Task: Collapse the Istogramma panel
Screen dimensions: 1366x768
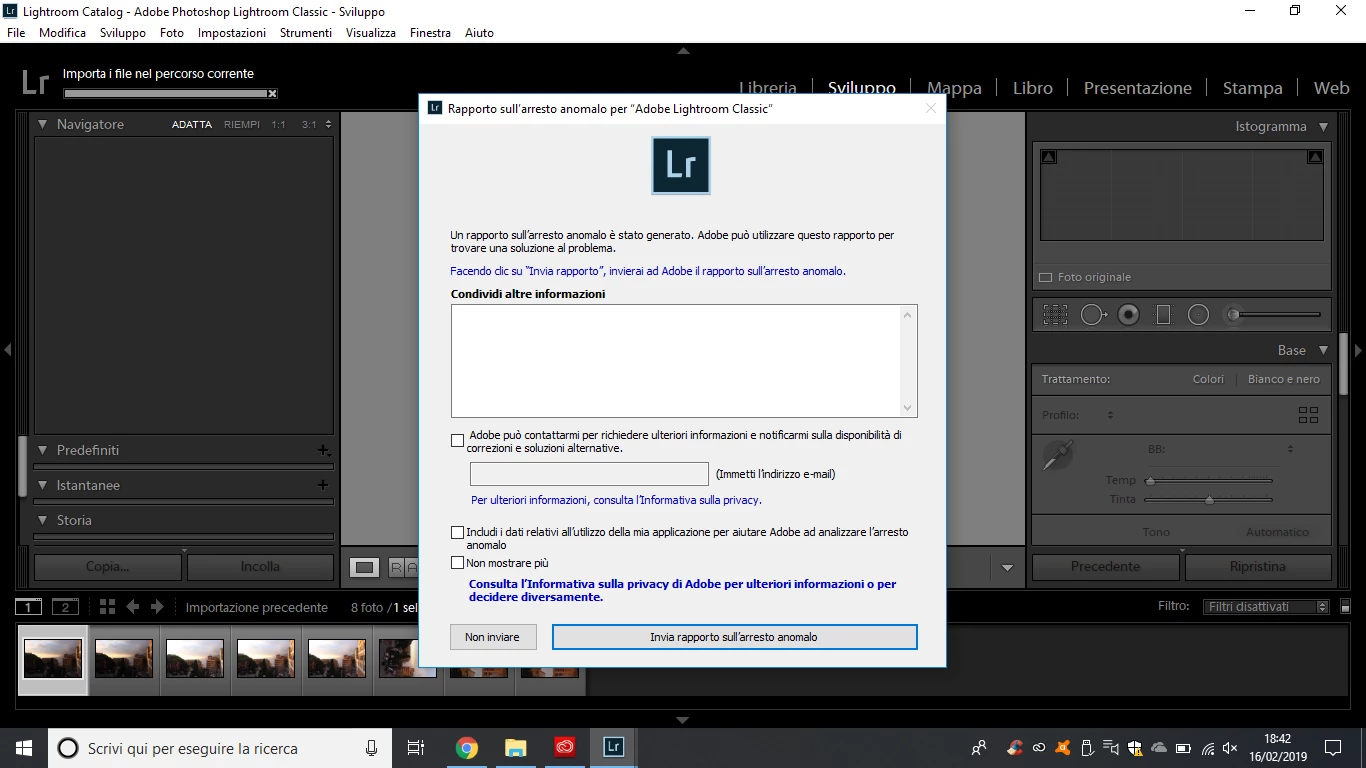Action: pyautogui.click(x=1323, y=127)
